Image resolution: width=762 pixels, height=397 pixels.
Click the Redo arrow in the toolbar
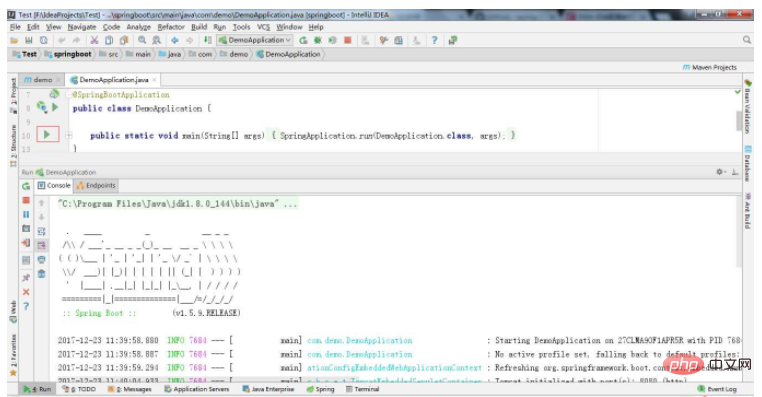pyautogui.click(x=76, y=40)
